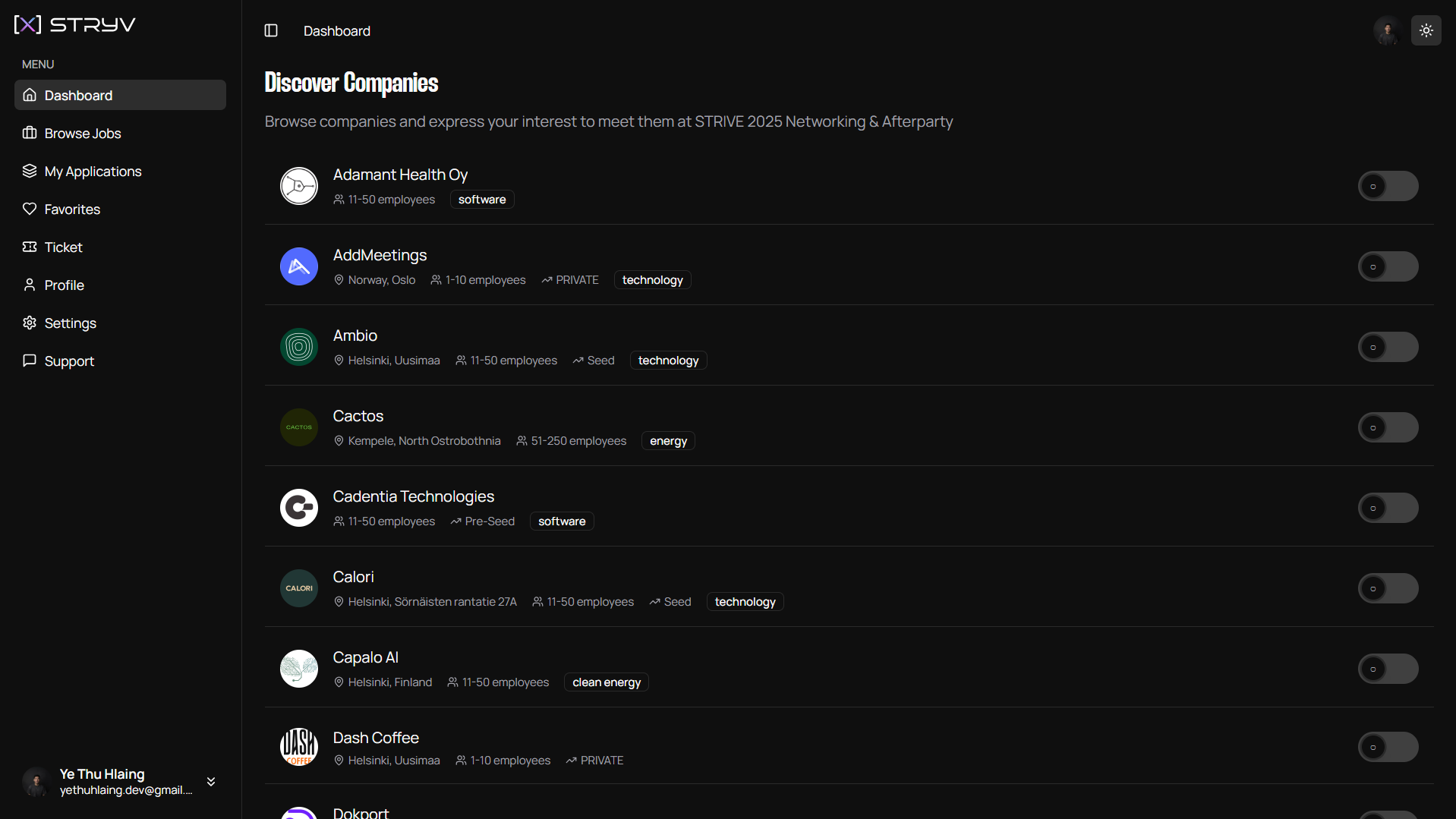The image size is (1456, 819).
Task: Click the Settings gear icon
Action: tap(30, 323)
